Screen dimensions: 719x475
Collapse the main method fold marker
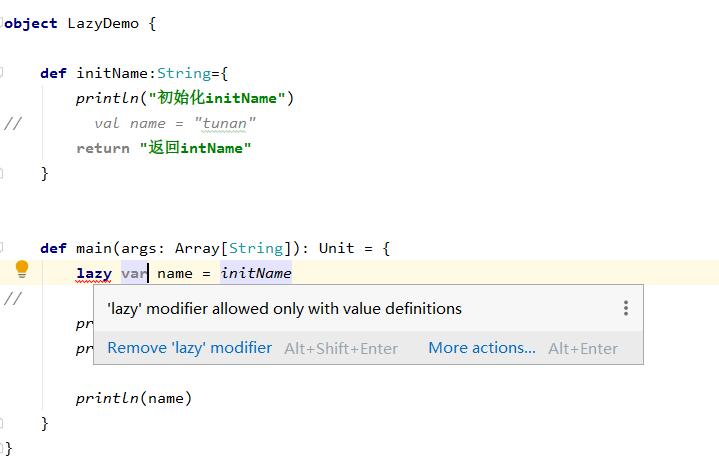[3, 248]
